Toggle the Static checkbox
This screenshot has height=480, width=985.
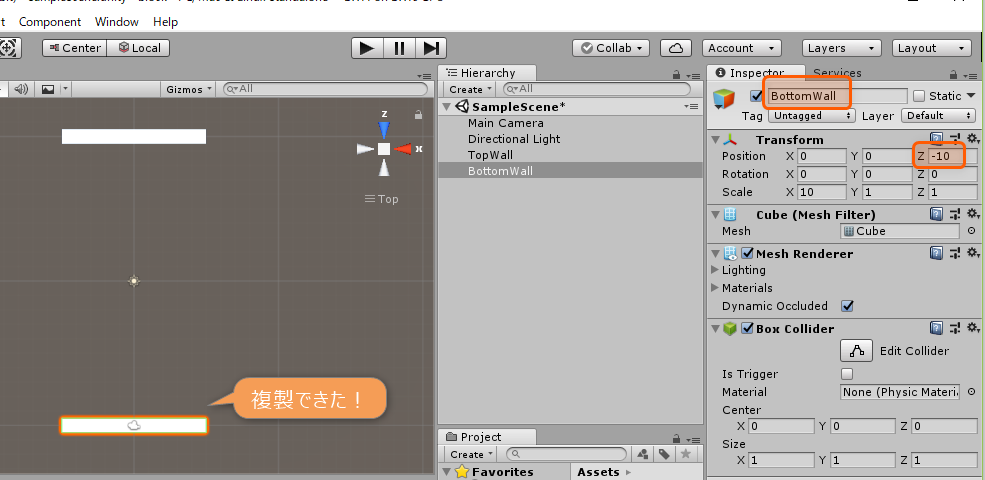coord(919,96)
